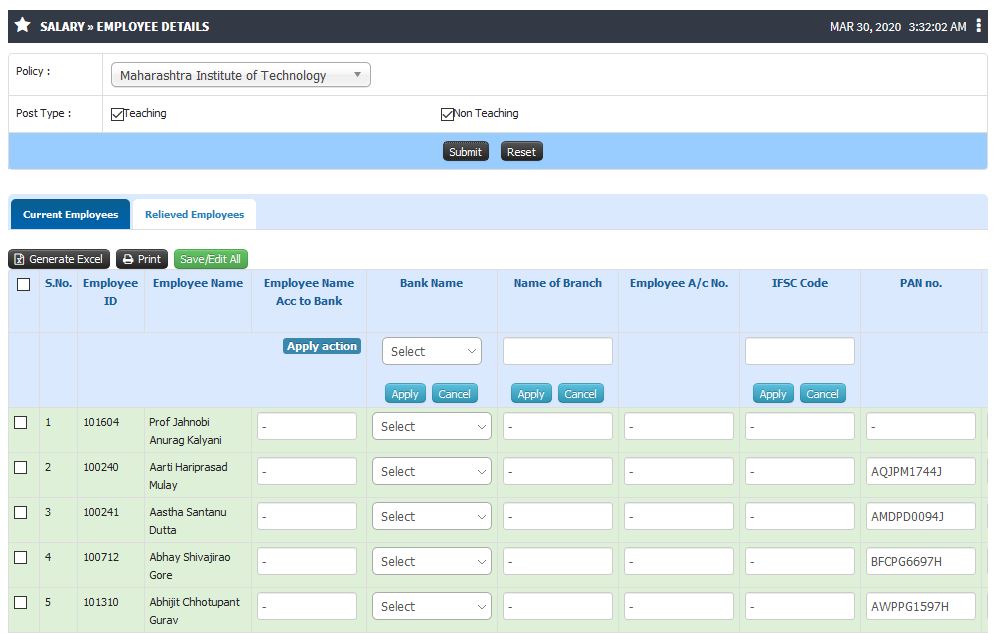995x633 pixels.
Task: Select checkbox for Aarti Hariprasad Mulay
Action: click(x=21, y=467)
